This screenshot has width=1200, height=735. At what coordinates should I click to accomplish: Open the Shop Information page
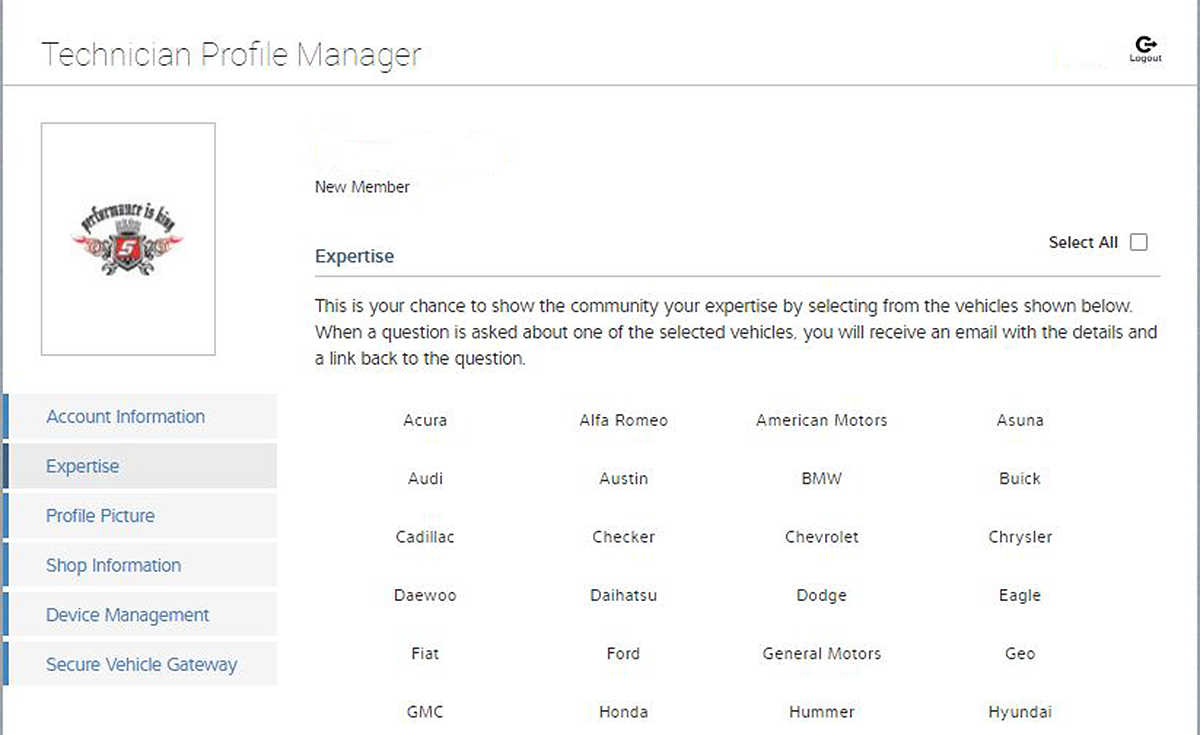pyautogui.click(x=113, y=565)
